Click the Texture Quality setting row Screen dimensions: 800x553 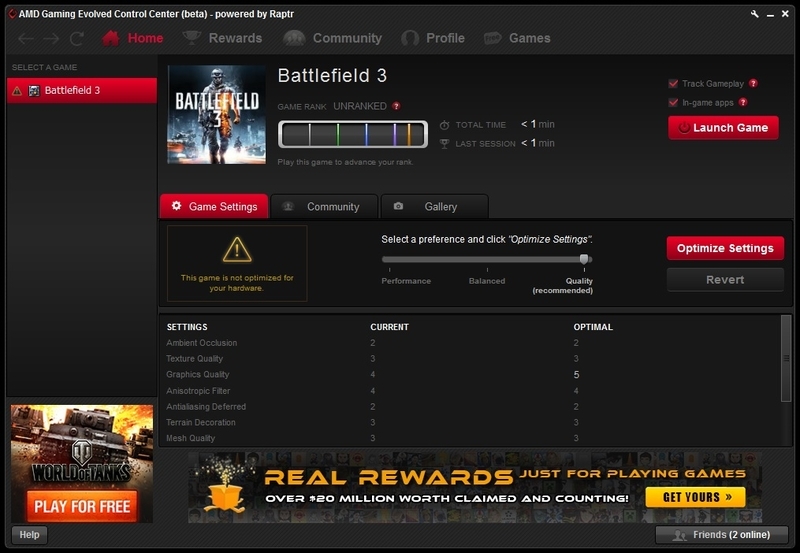tap(469, 359)
